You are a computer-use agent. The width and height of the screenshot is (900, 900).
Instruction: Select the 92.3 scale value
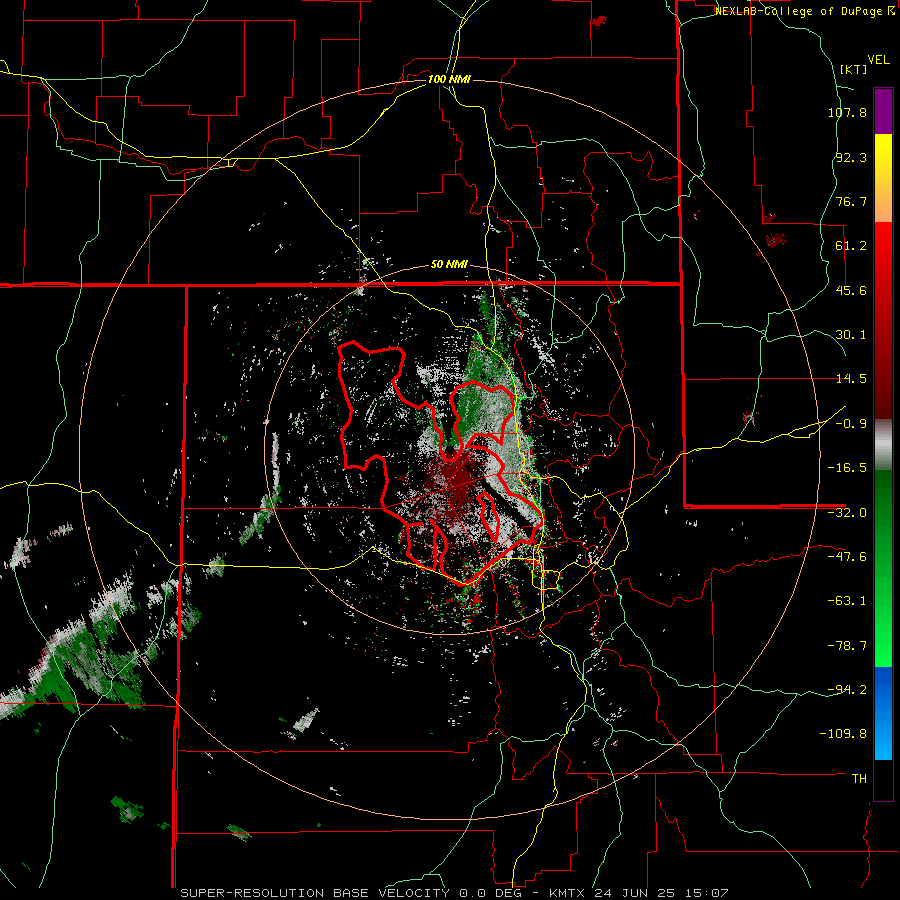pyautogui.click(x=851, y=157)
